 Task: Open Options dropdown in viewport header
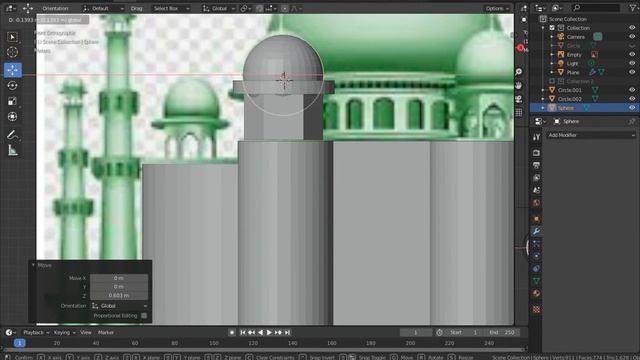click(498, 8)
